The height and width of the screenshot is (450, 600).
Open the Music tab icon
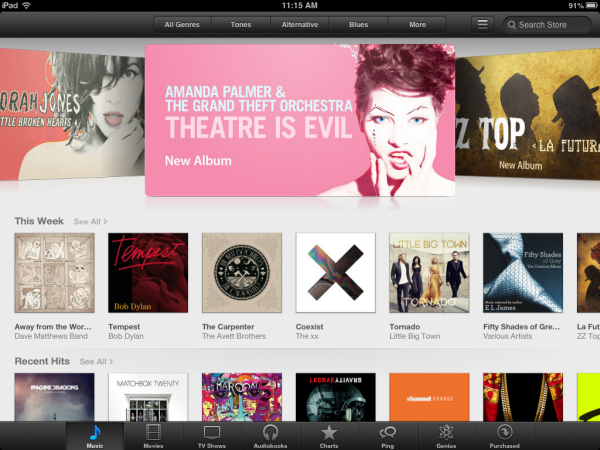[x=96, y=432]
